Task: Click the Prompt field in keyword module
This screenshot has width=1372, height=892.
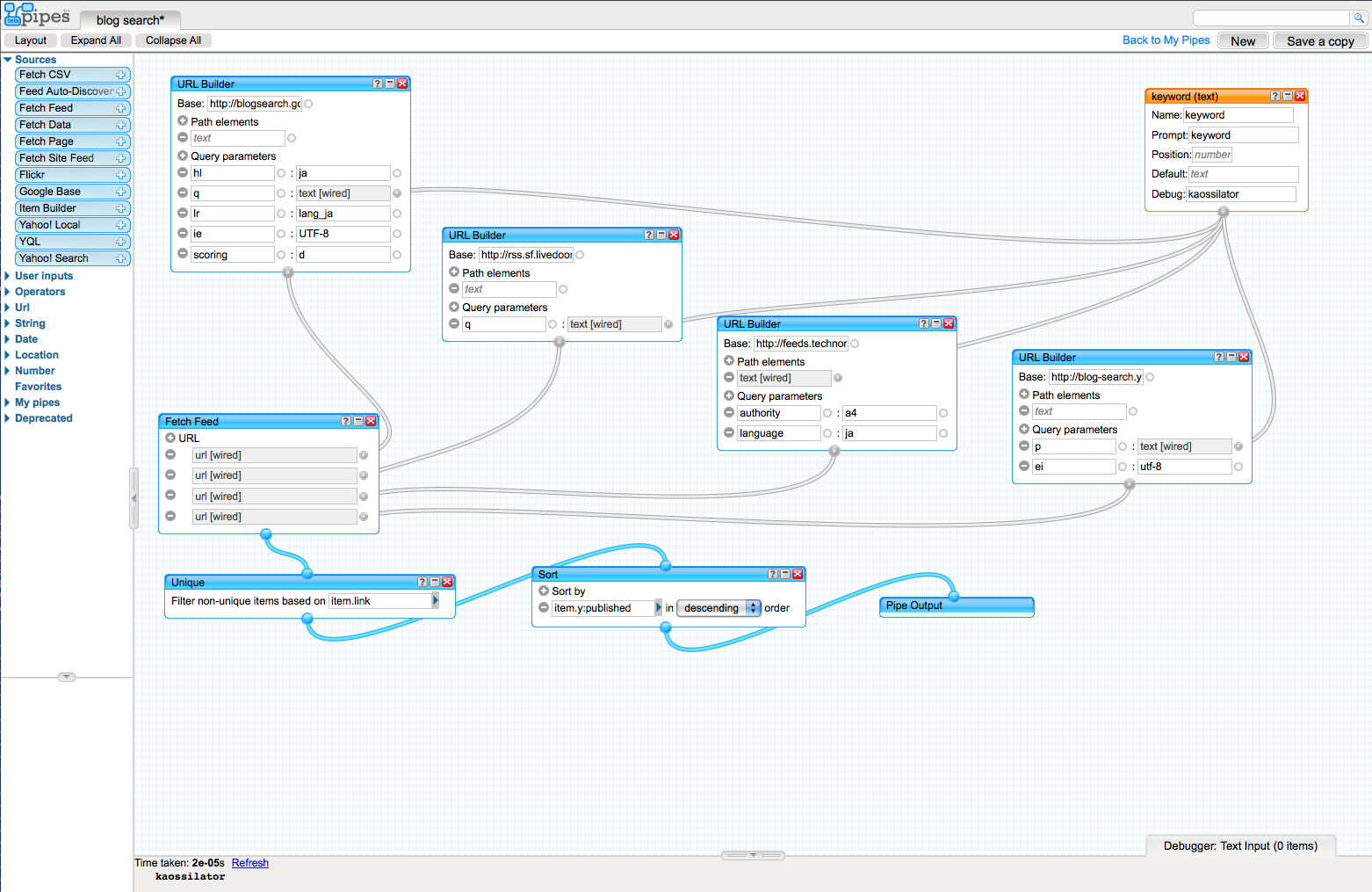Action: [x=1244, y=135]
